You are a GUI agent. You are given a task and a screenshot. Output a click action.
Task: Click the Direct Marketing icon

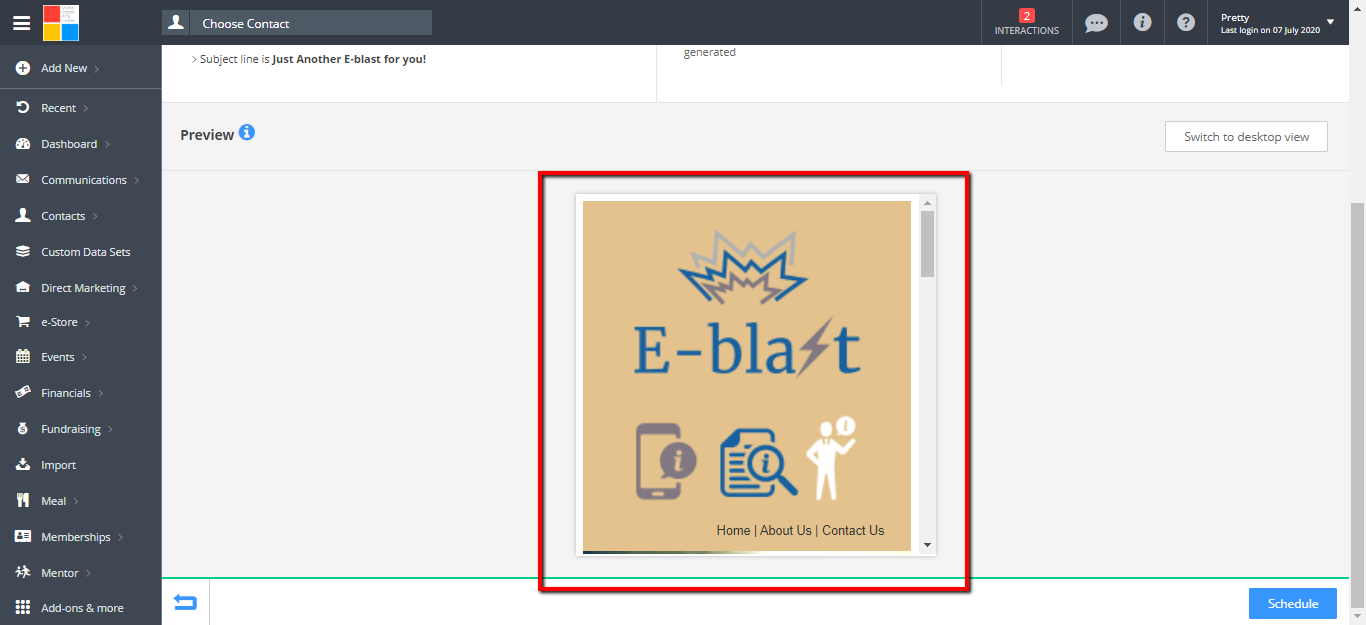tap(23, 288)
